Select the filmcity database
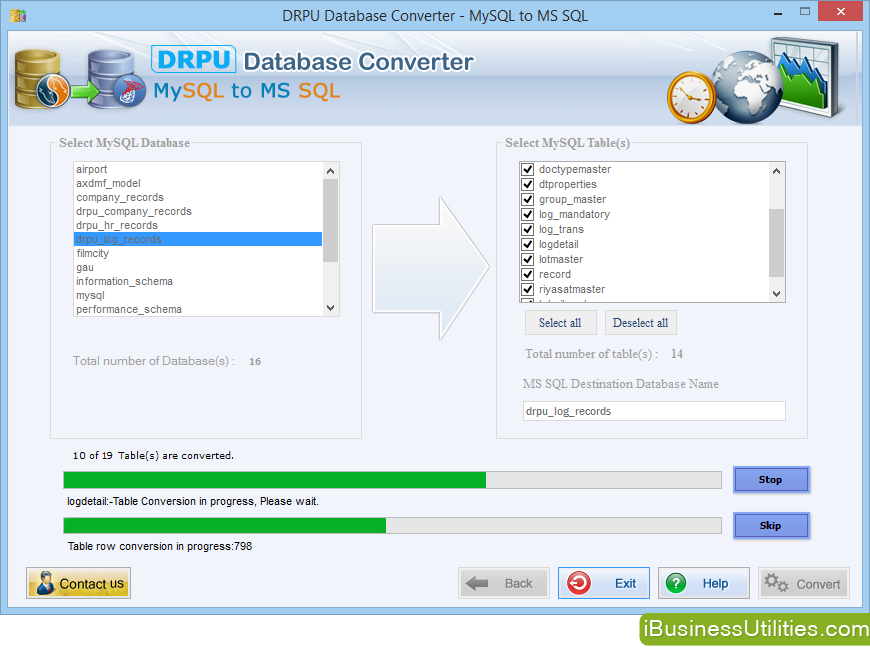The height and width of the screenshot is (650, 870). [x=198, y=253]
